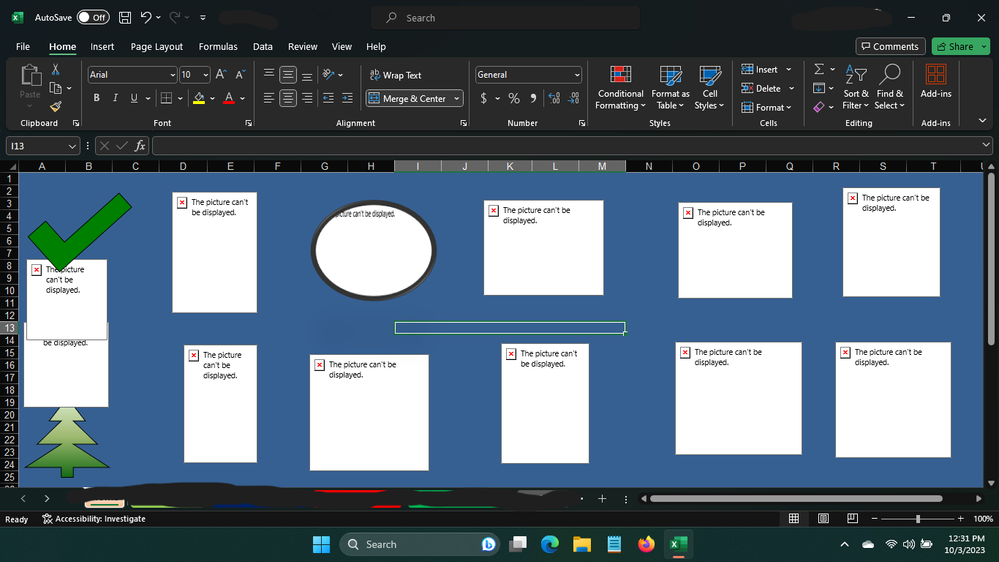The width and height of the screenshot is (999, 562).
Task: Open Sort & Filter dropdown
Action: (855, 87)
